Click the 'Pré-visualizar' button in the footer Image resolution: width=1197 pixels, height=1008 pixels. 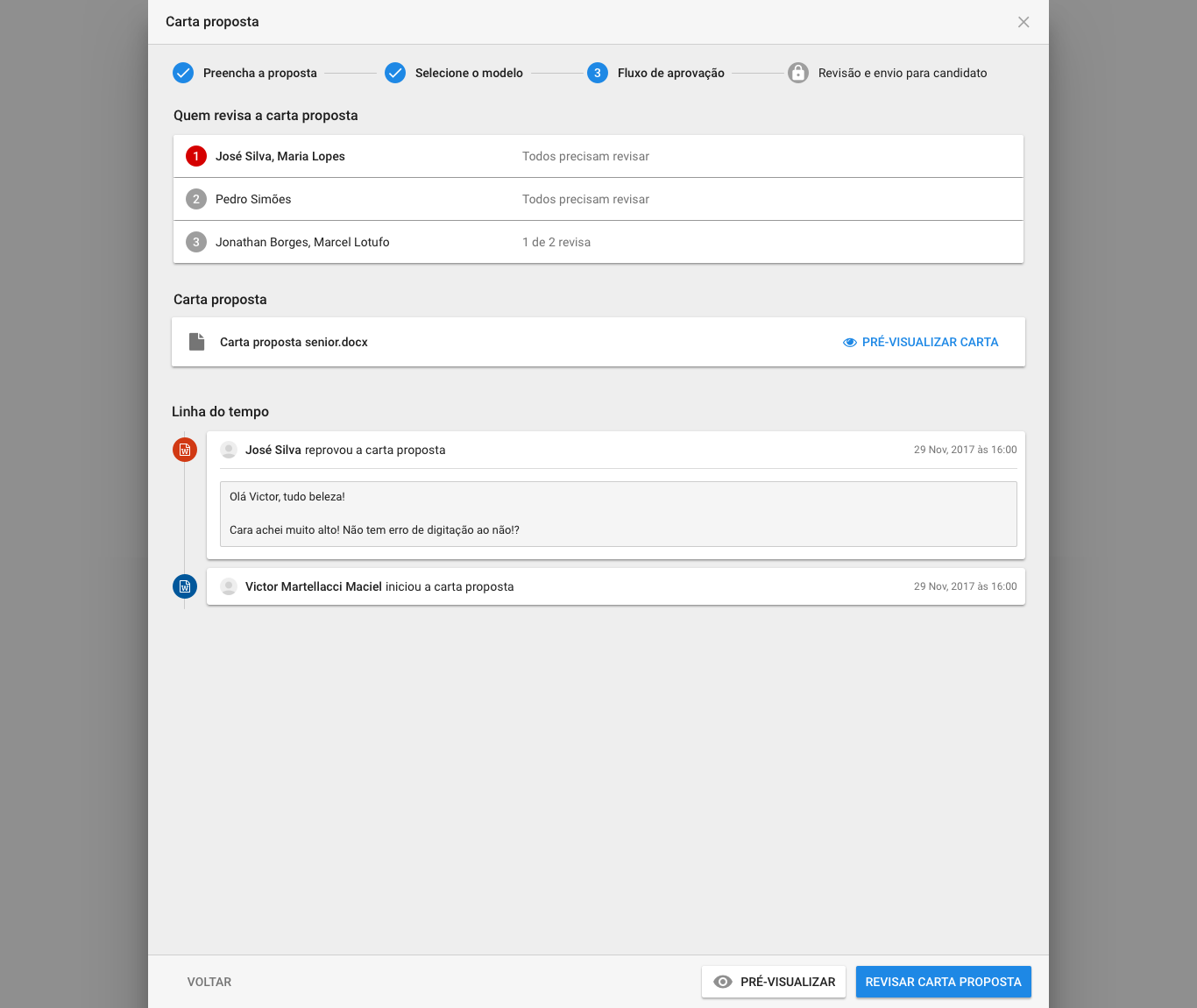pyautogui.click(x=775, y=982)
